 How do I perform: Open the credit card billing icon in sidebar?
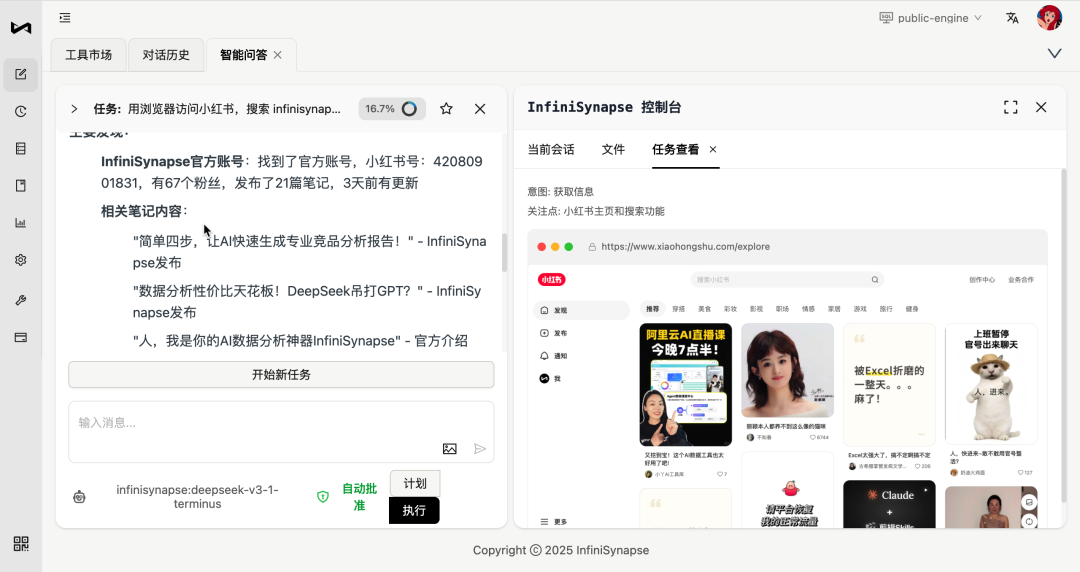(21, 338)
